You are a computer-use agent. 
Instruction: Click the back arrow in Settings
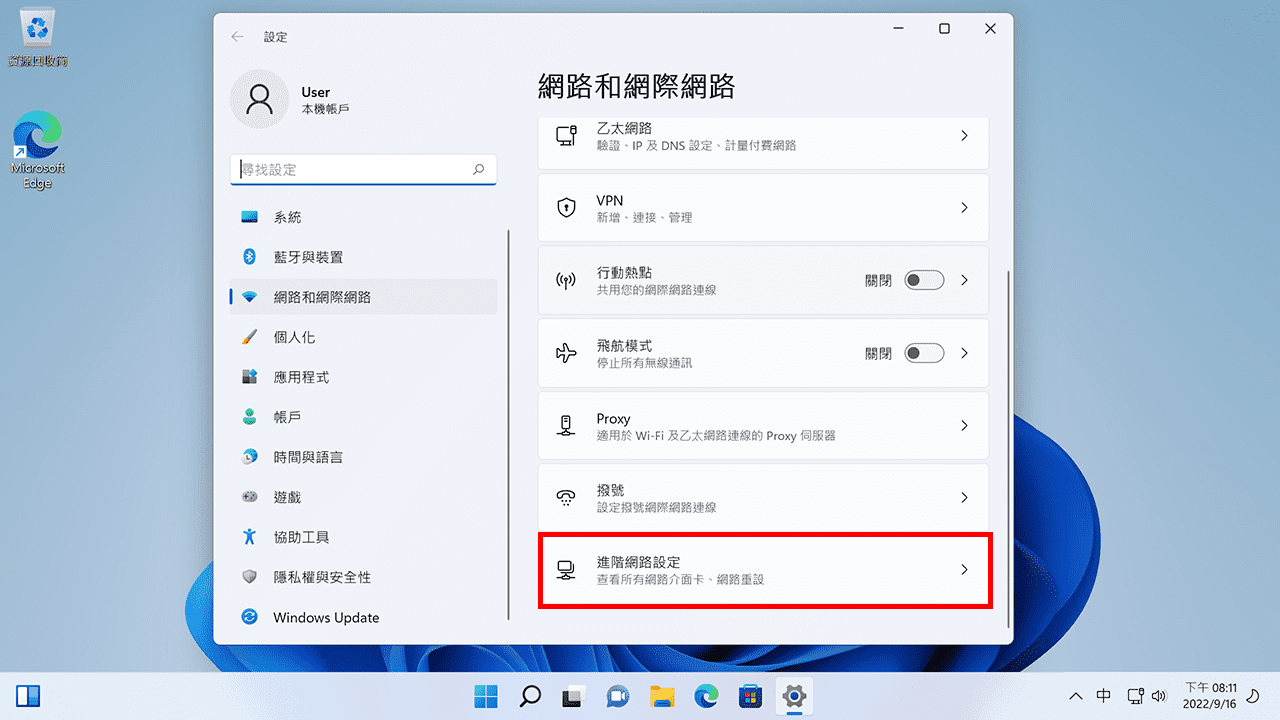237,36
